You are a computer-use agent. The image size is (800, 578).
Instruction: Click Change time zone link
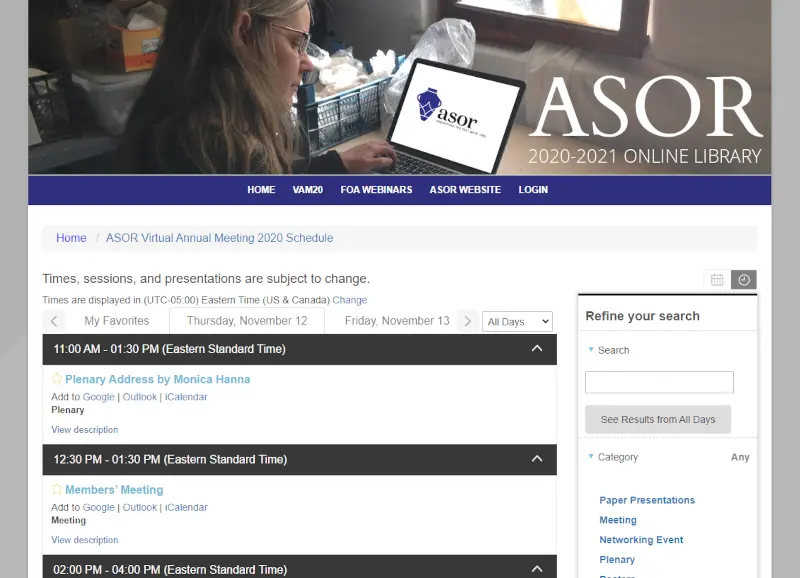pyautogui.click(x=350, y=300)
